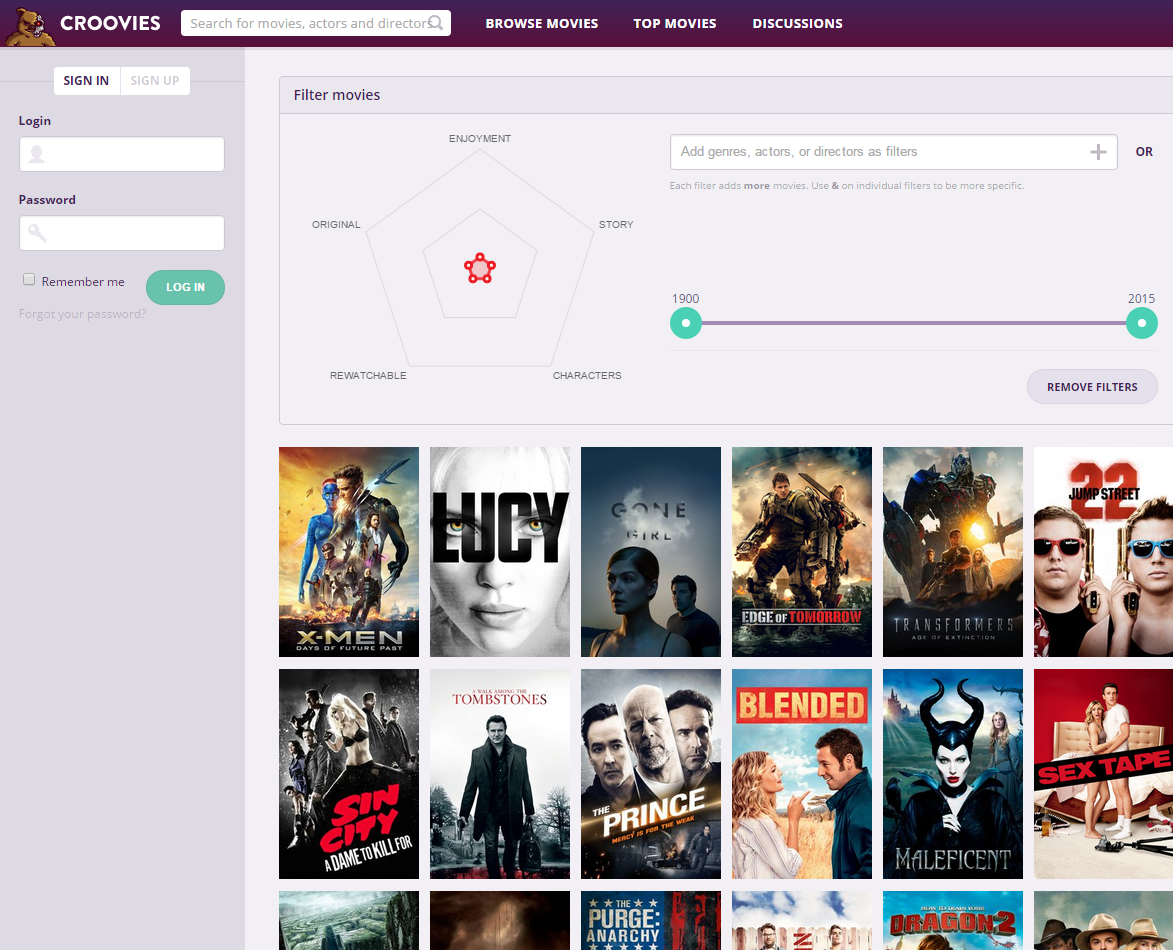
Task: Open the Lucy movie poster
Action: 500,552
